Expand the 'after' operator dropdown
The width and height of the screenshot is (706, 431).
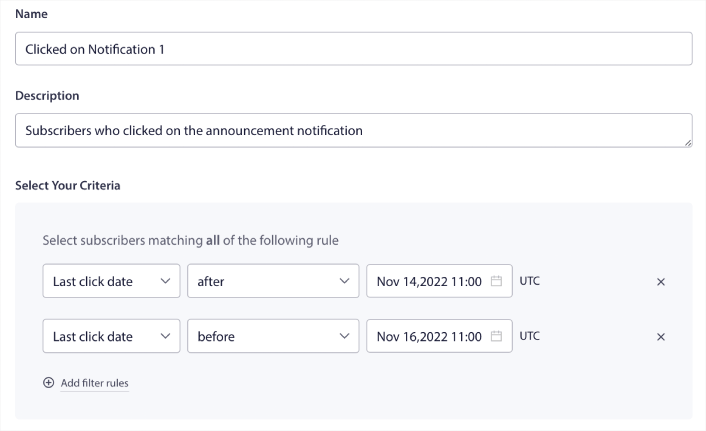click(x=271, y=282)
